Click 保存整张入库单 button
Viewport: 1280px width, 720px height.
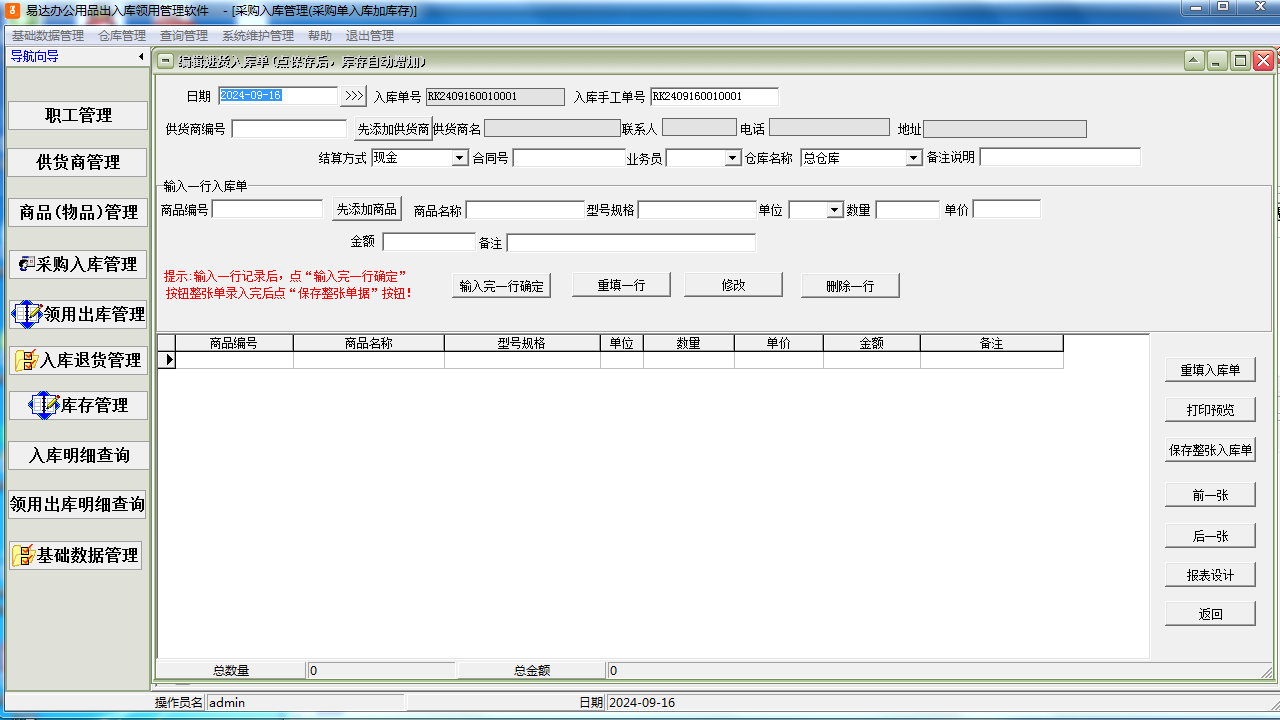tap(1210, 450)
